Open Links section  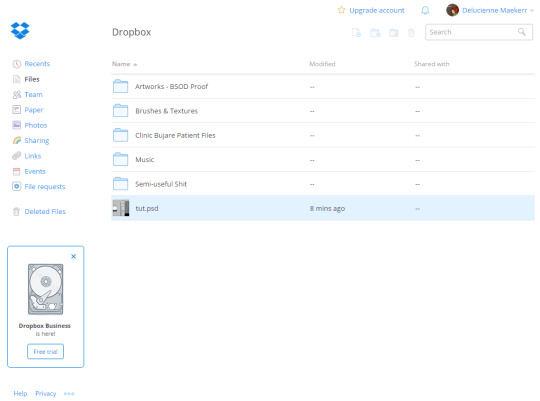click(x=33, y=156)
